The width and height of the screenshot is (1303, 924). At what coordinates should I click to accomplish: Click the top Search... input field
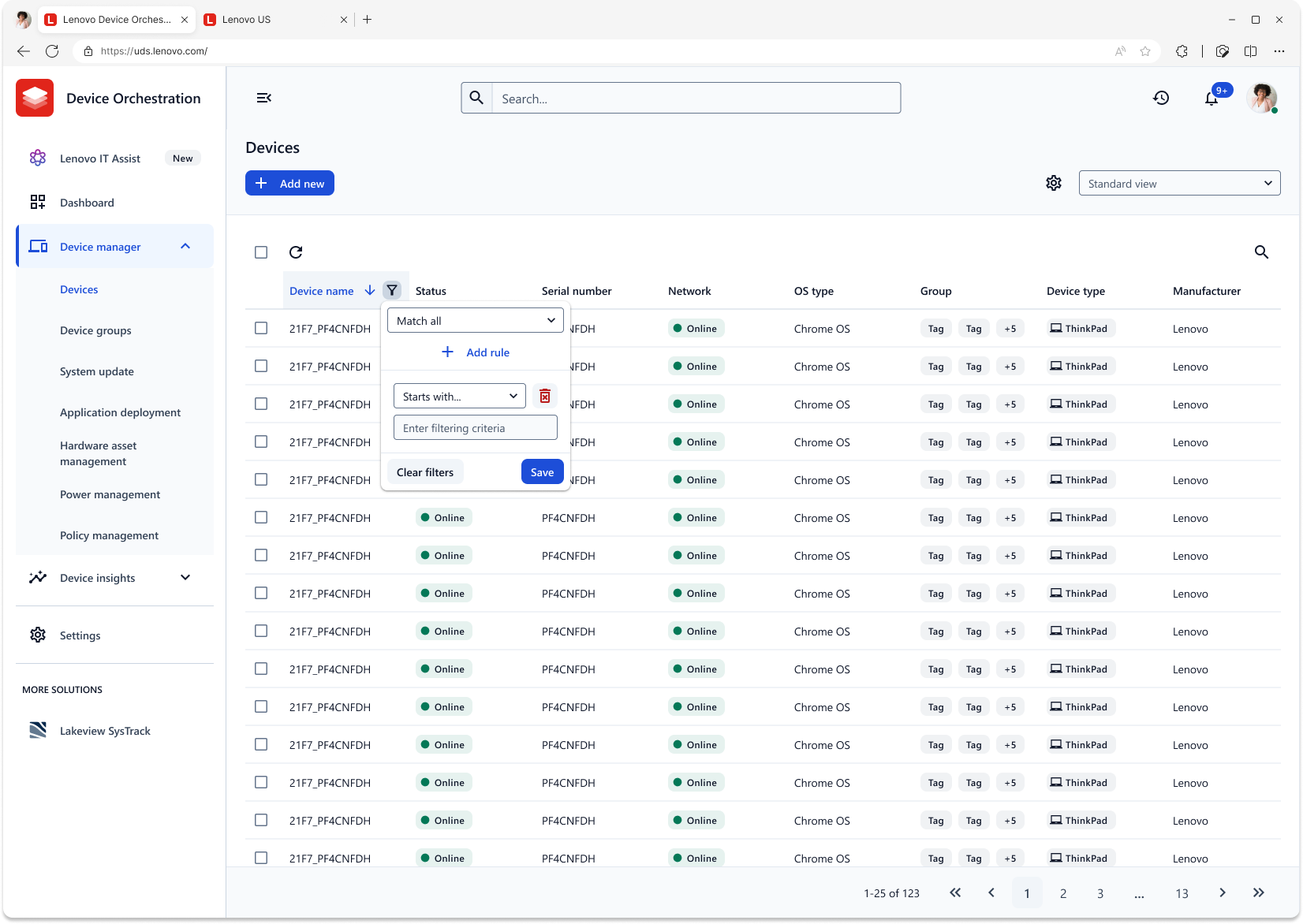pos(696,98)
